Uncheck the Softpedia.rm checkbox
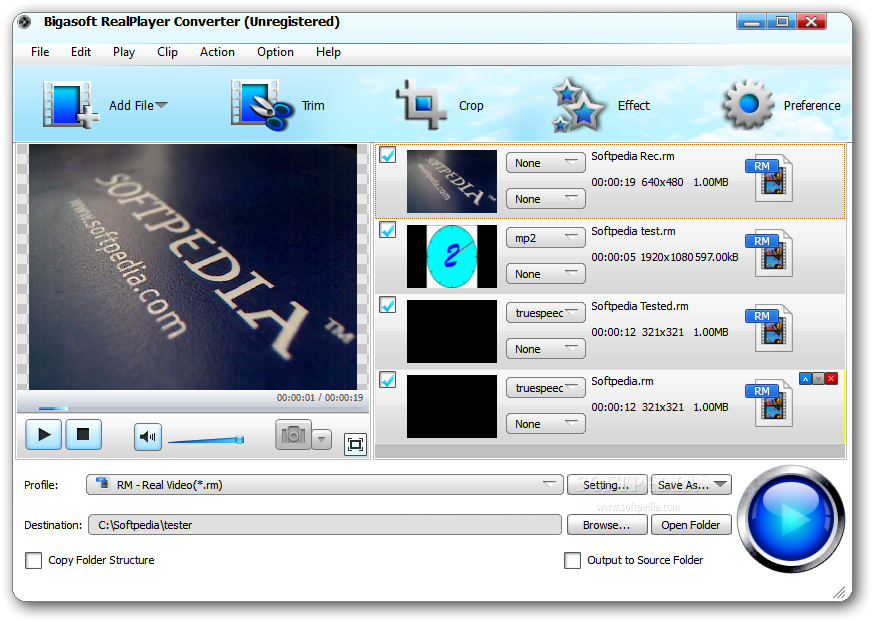 (x=388, y=380)
